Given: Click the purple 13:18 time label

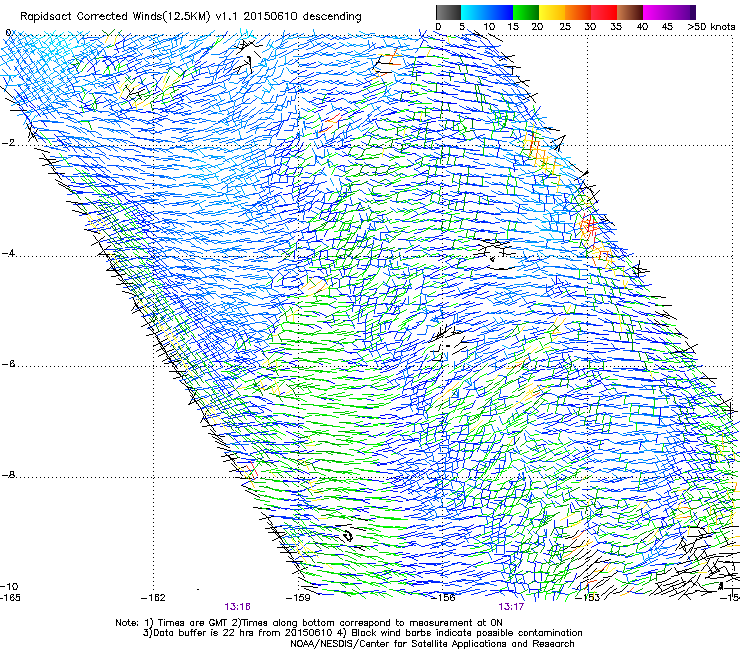Looking at the screenshot, I should (x=237, y=607).
